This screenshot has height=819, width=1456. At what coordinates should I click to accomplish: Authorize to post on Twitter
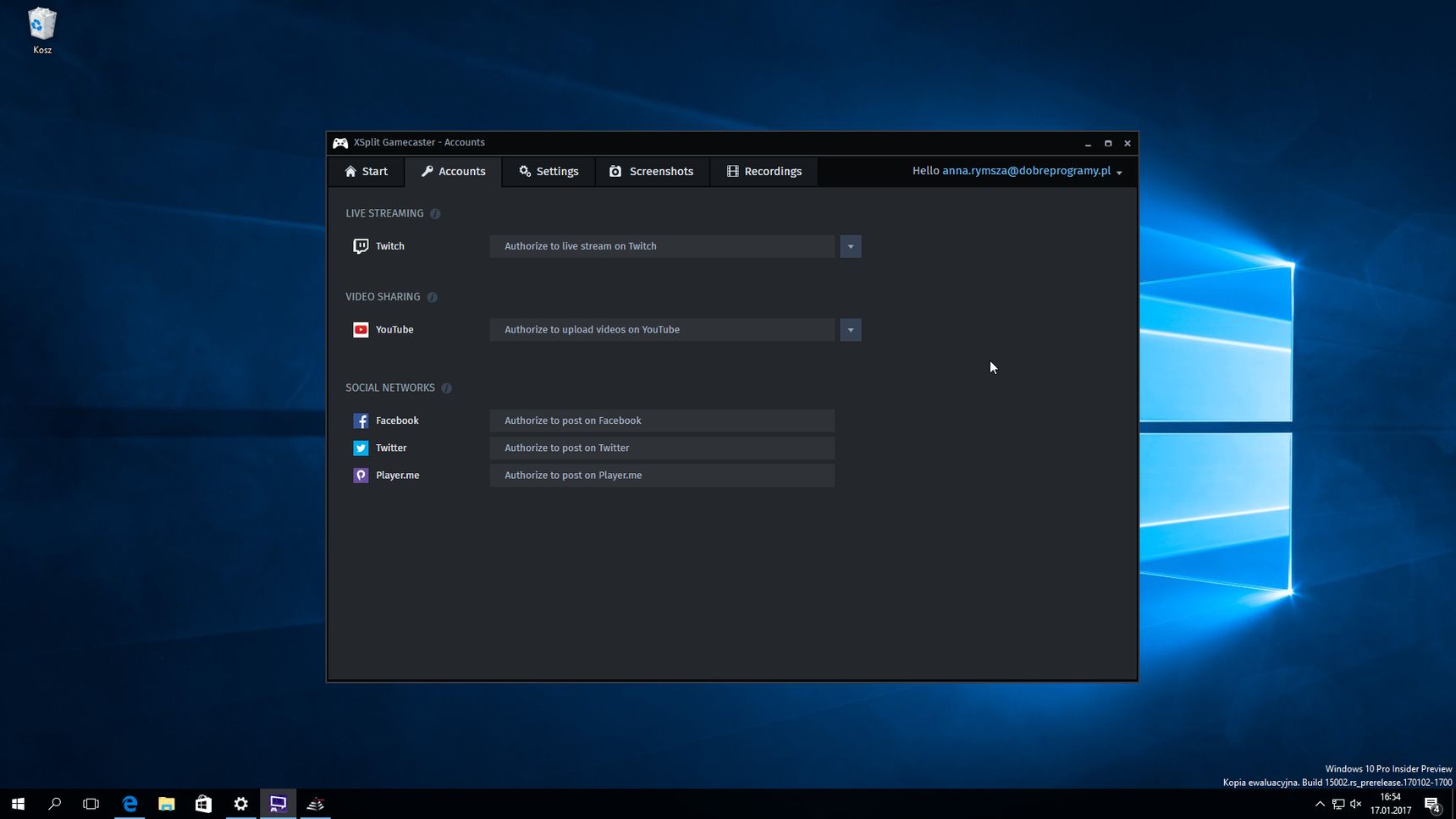[x=662, y=448]
